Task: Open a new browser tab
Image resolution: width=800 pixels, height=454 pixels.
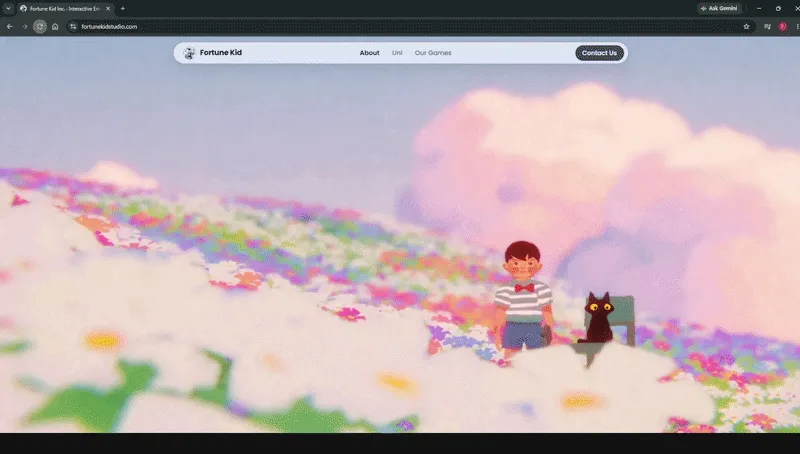Action: coord(123,9)
